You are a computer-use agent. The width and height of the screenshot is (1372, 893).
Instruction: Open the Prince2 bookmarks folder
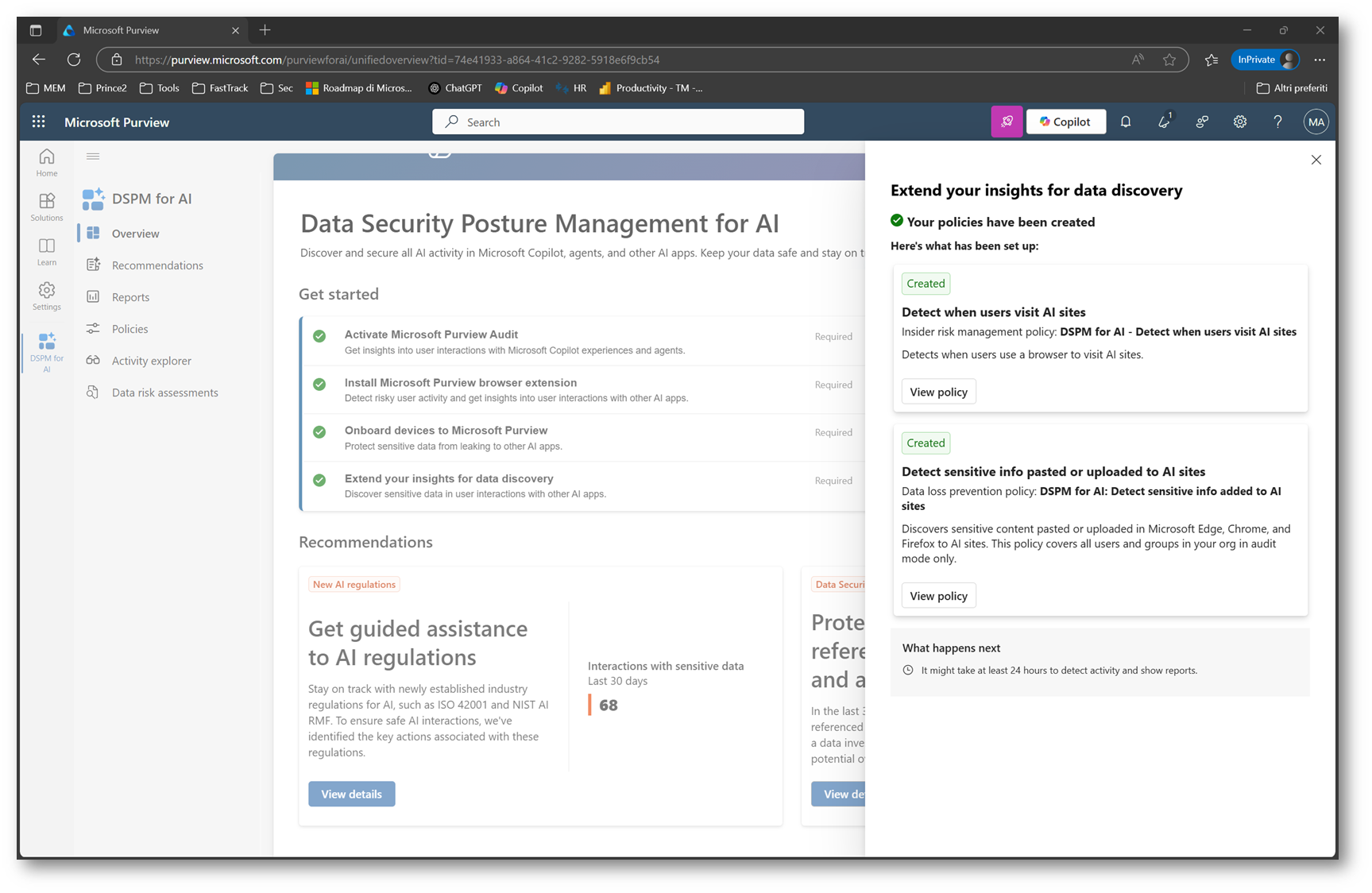click(102, 88)
